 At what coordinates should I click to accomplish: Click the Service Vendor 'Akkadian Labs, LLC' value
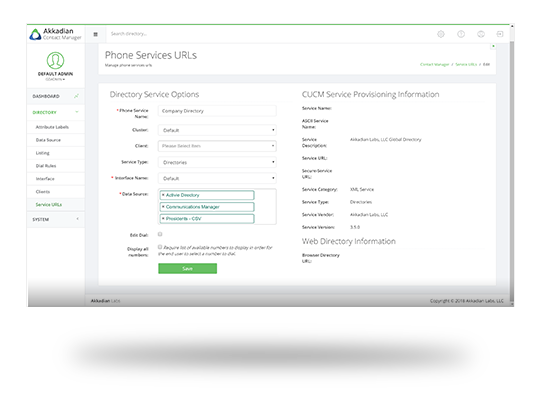click(369, 215)
